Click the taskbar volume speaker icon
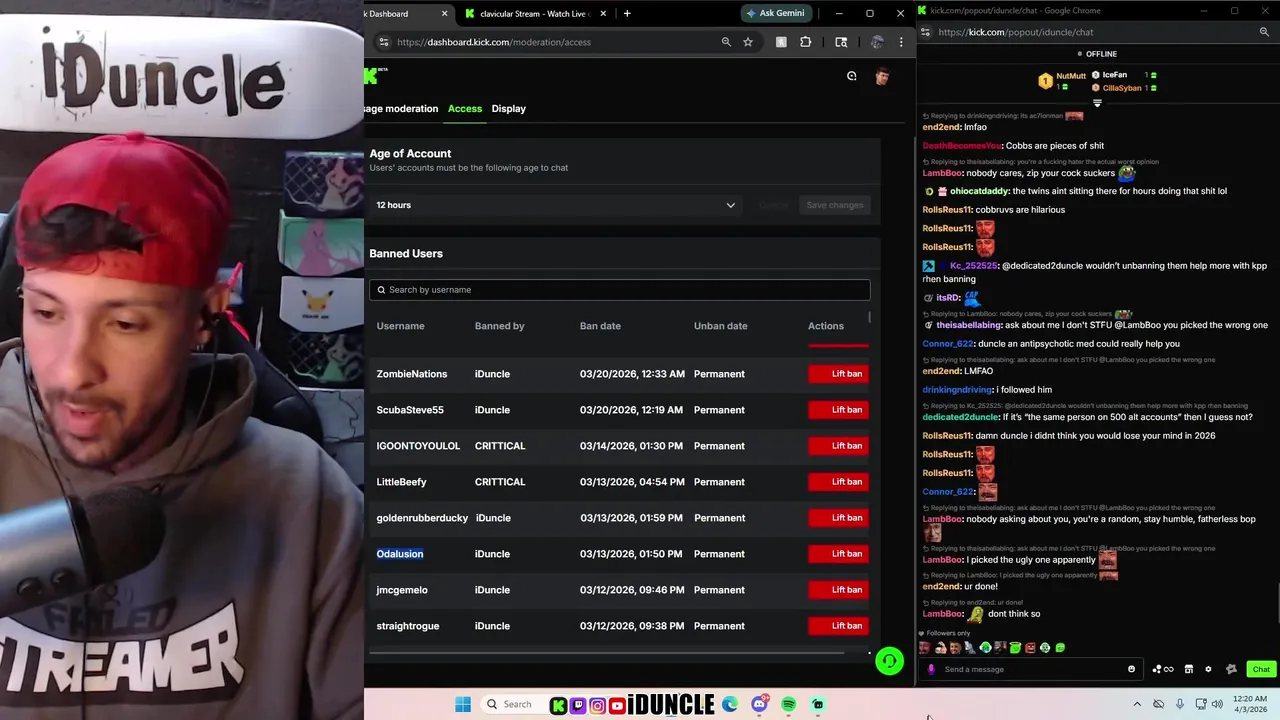The width and height of the screenshot is (1280, 720). coord(1217,704)
